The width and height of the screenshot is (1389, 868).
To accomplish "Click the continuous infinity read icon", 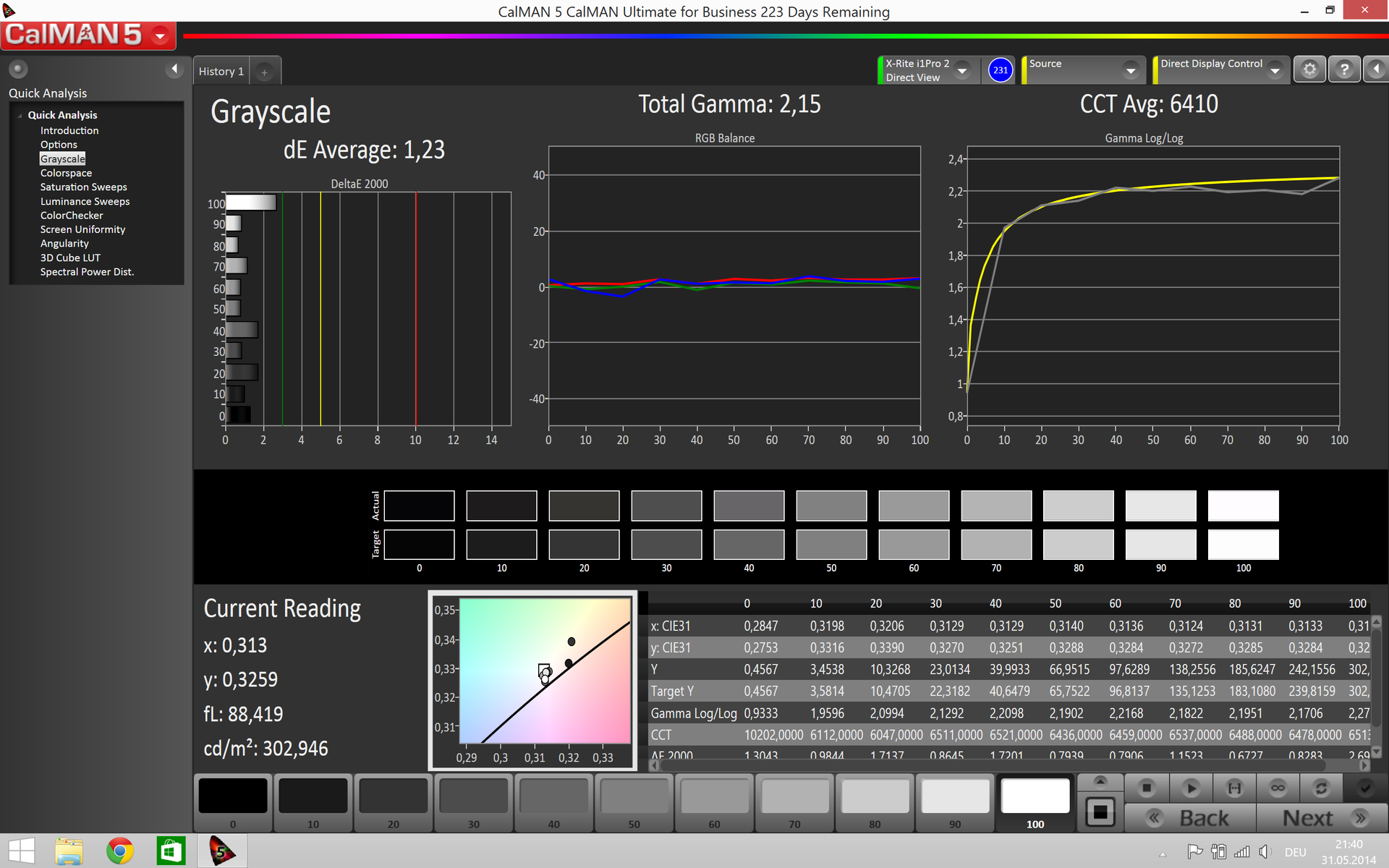I will point(1278,788).
